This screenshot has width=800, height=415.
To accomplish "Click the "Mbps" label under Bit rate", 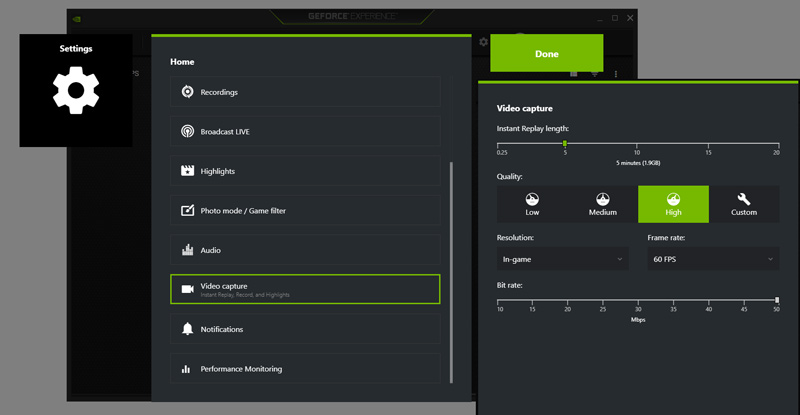I will click(x=638, y=320).
